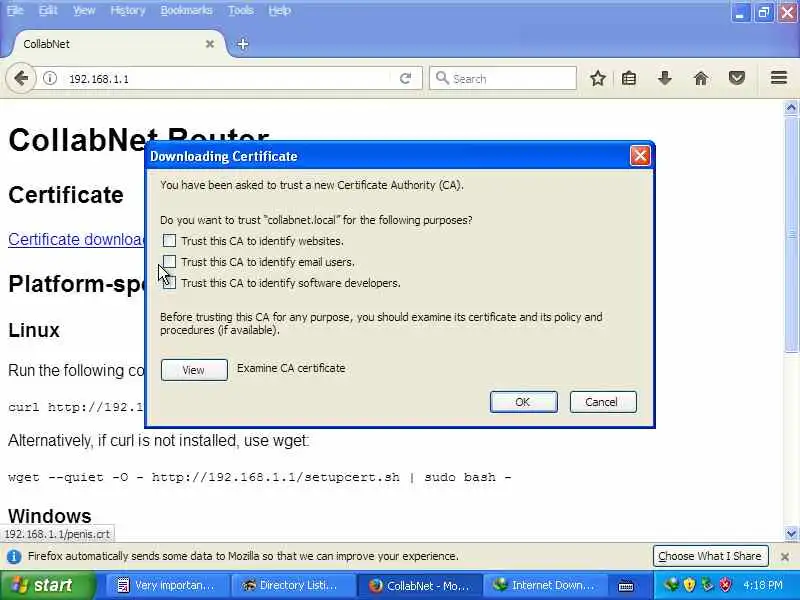Click the search magnifier icon
This screenshot has height=600, width=800.
click(442, 78)
